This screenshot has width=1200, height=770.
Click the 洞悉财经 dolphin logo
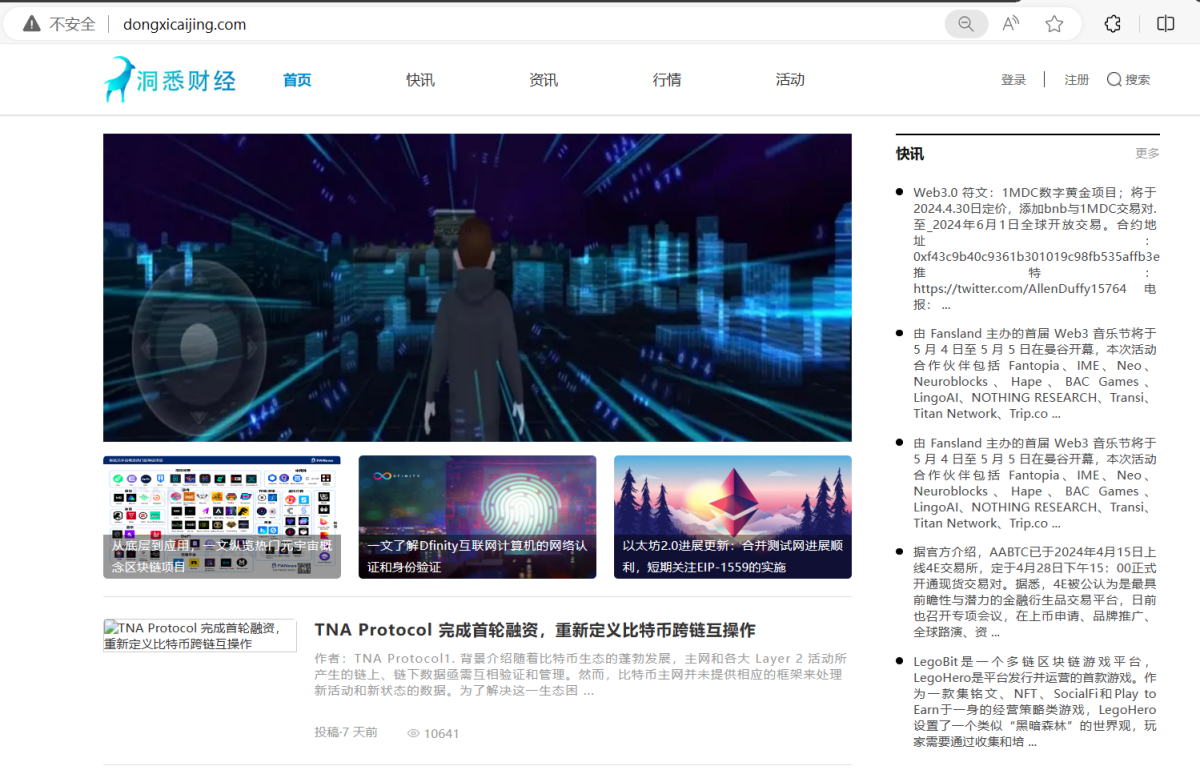170,79
